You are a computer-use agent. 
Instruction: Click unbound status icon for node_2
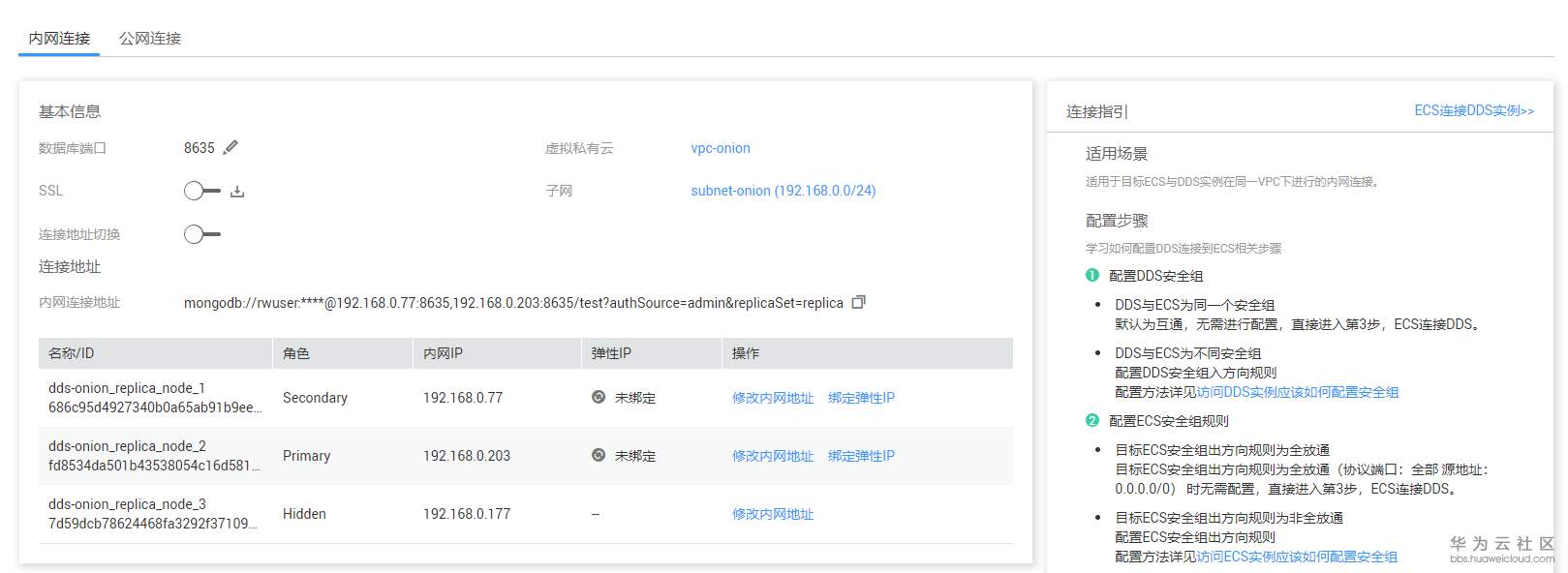click(599, 455)
